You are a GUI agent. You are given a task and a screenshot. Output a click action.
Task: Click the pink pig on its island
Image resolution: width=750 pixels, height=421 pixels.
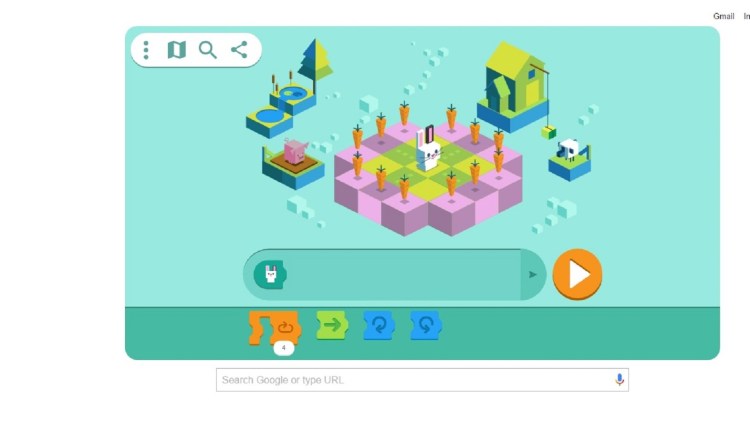[x=295, y=151]
